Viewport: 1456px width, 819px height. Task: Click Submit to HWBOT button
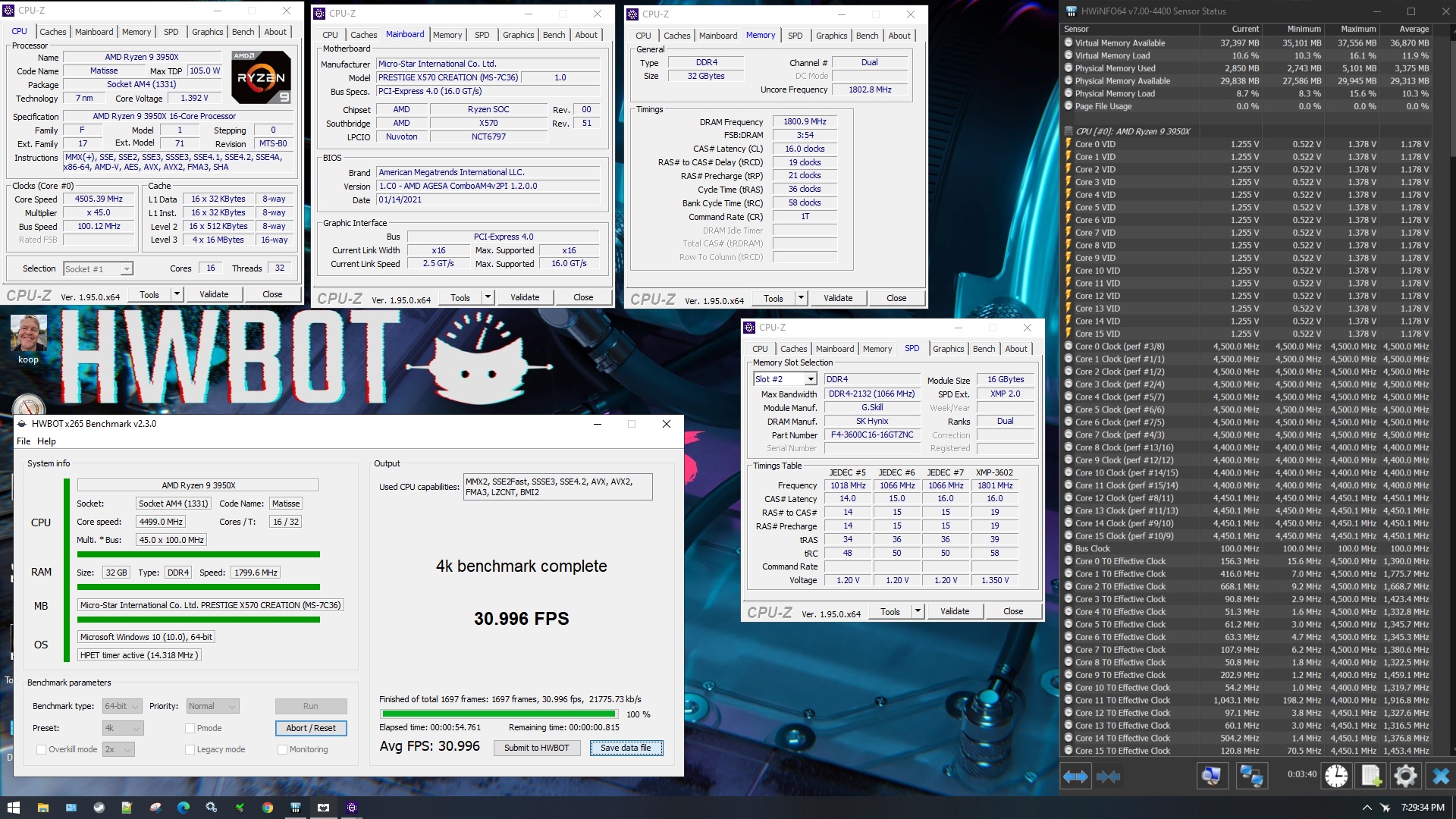(536, 748)
